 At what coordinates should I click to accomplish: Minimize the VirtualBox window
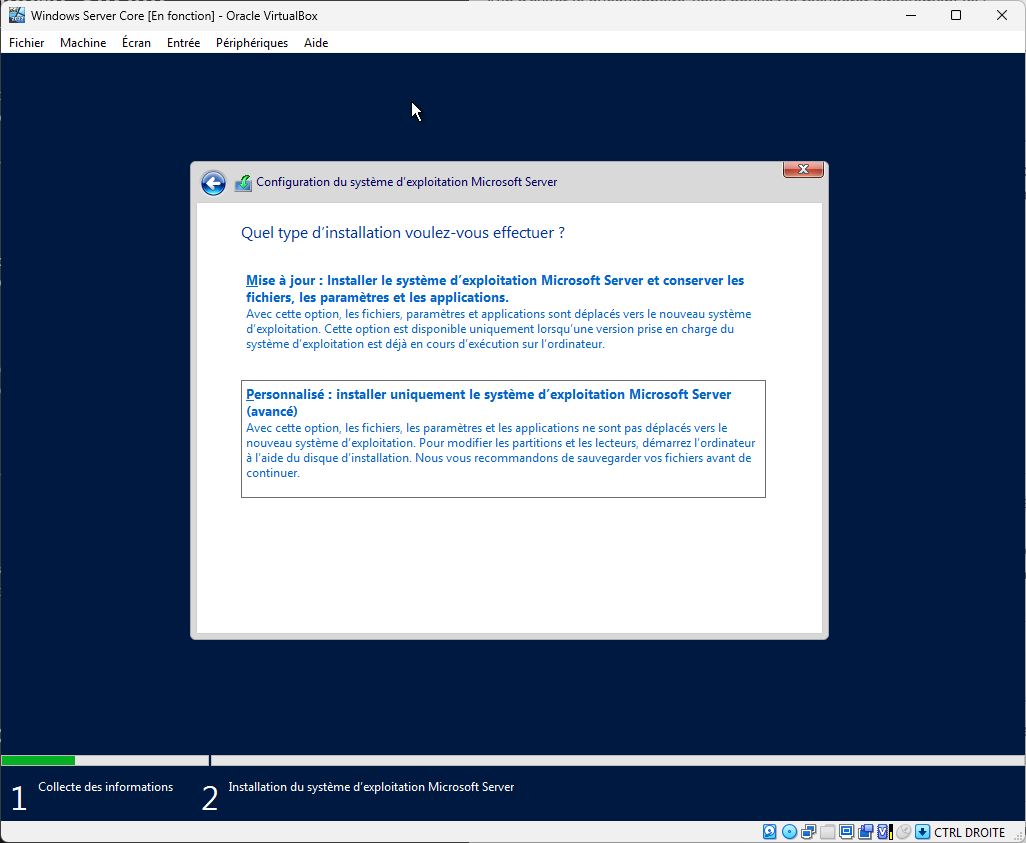(x=910, y=15)
